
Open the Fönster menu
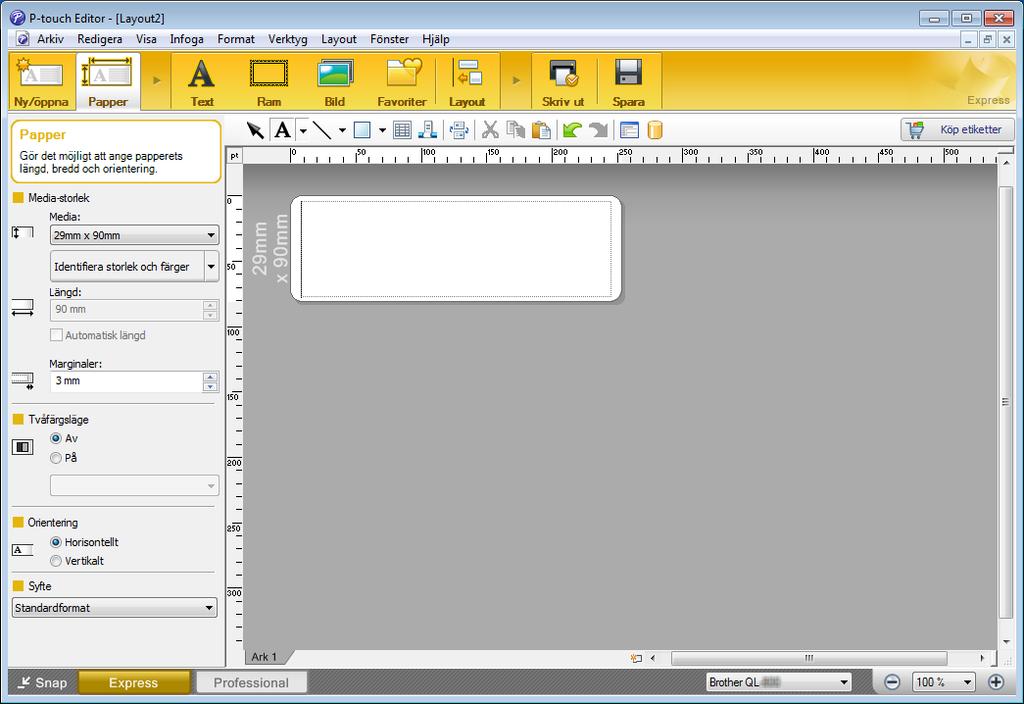click(389, 39)
